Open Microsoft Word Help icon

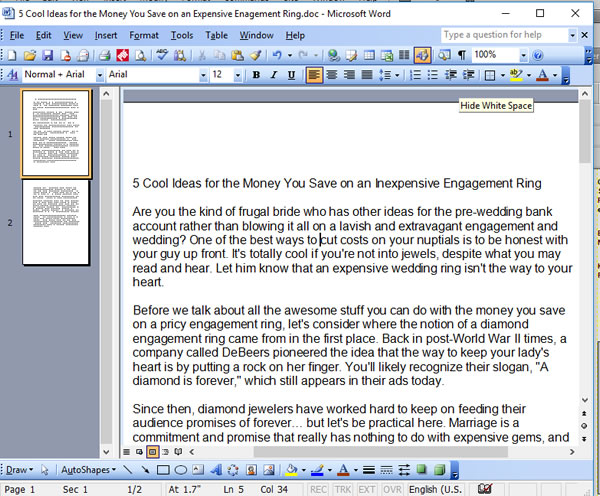[x=538, y=55]
